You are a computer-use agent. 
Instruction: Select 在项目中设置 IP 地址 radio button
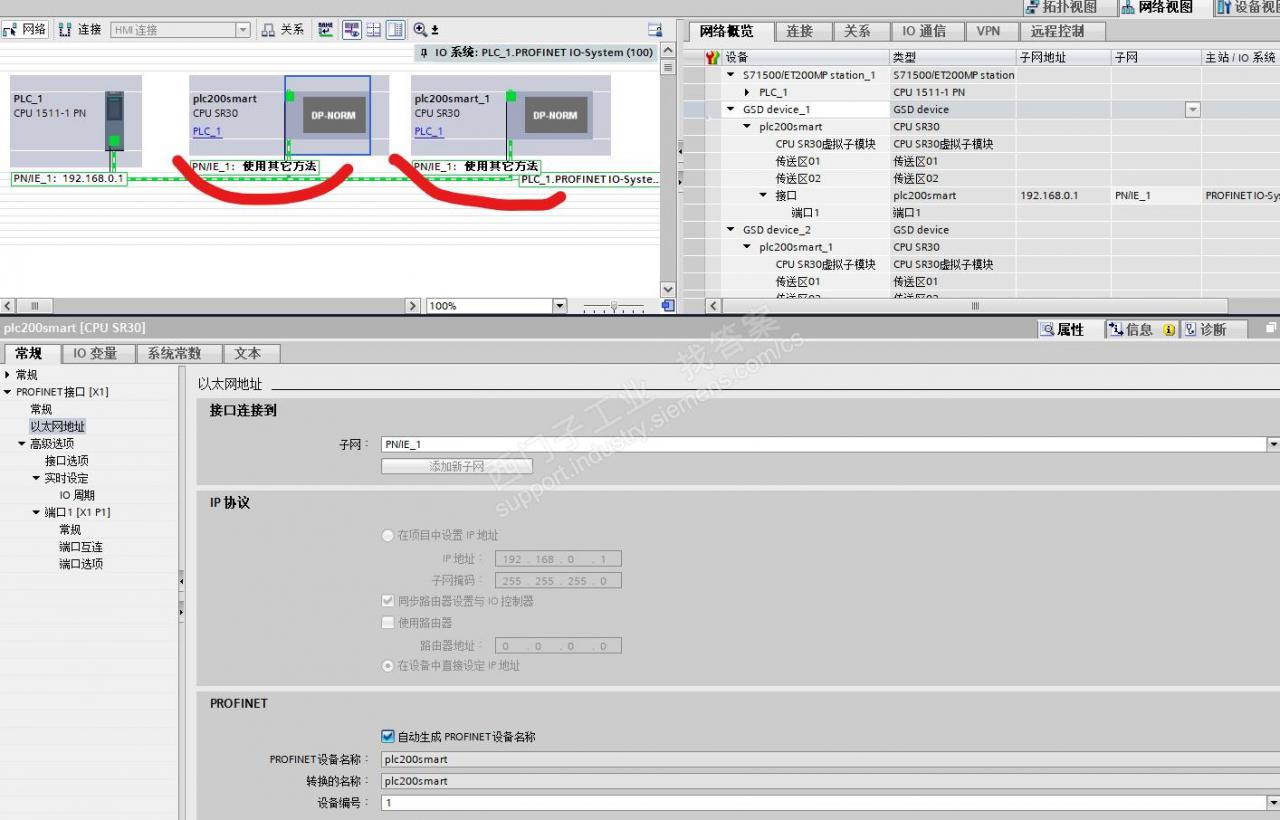(x=388, y=535)
